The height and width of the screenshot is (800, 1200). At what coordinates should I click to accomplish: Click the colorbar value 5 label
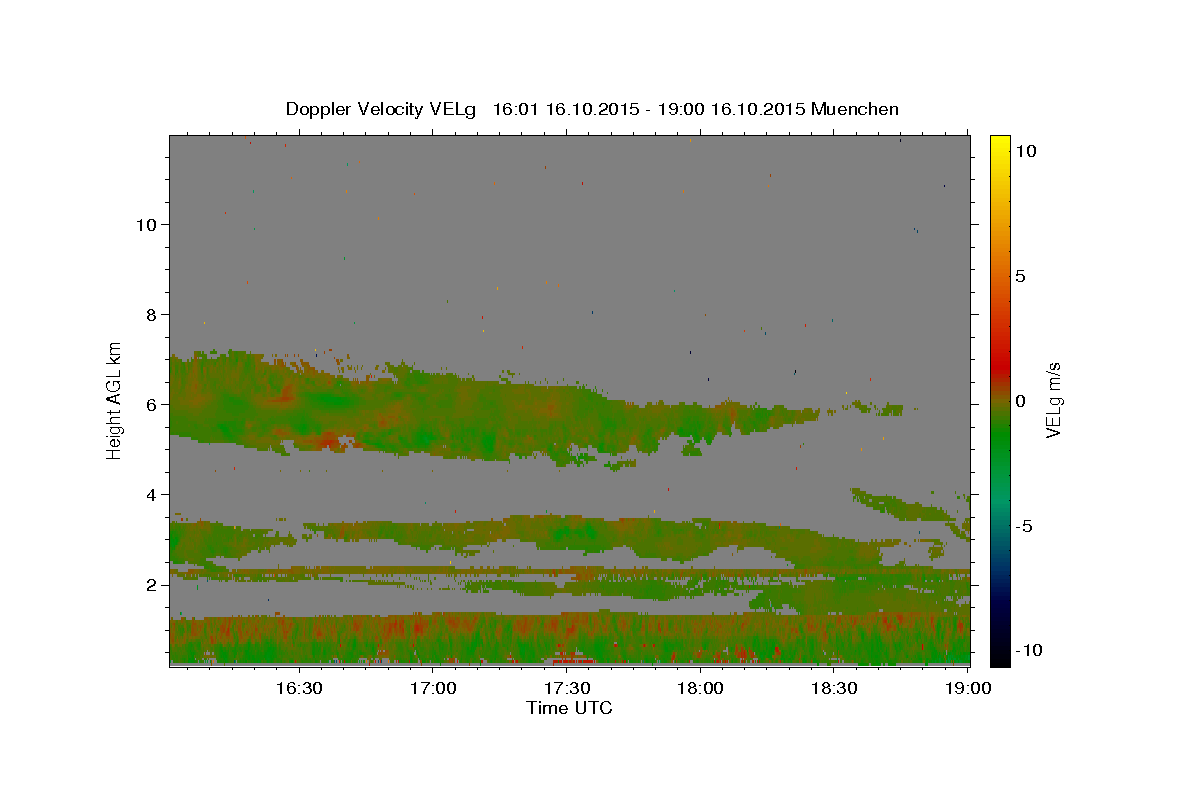[x=1020, y=276]
